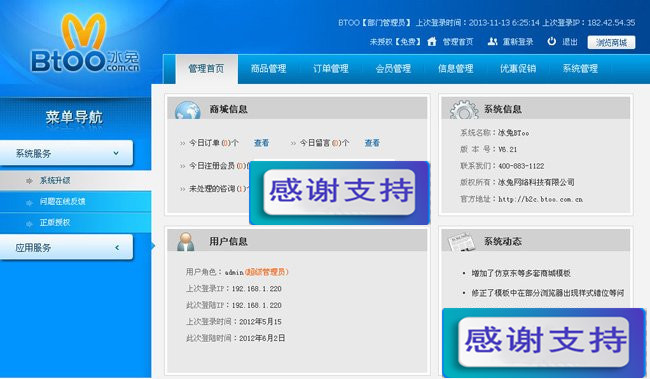Image resolution: width=650 pixels, height=379 pixels.
Task: Click the globe icon in 商城信息 header
Action: coord(187,110)
